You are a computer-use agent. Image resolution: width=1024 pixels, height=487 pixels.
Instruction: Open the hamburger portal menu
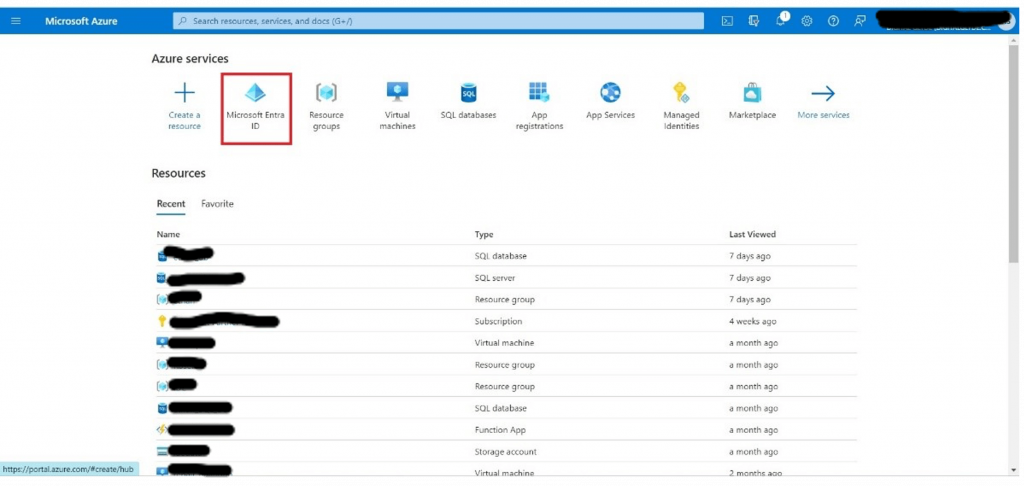point(16,21)
